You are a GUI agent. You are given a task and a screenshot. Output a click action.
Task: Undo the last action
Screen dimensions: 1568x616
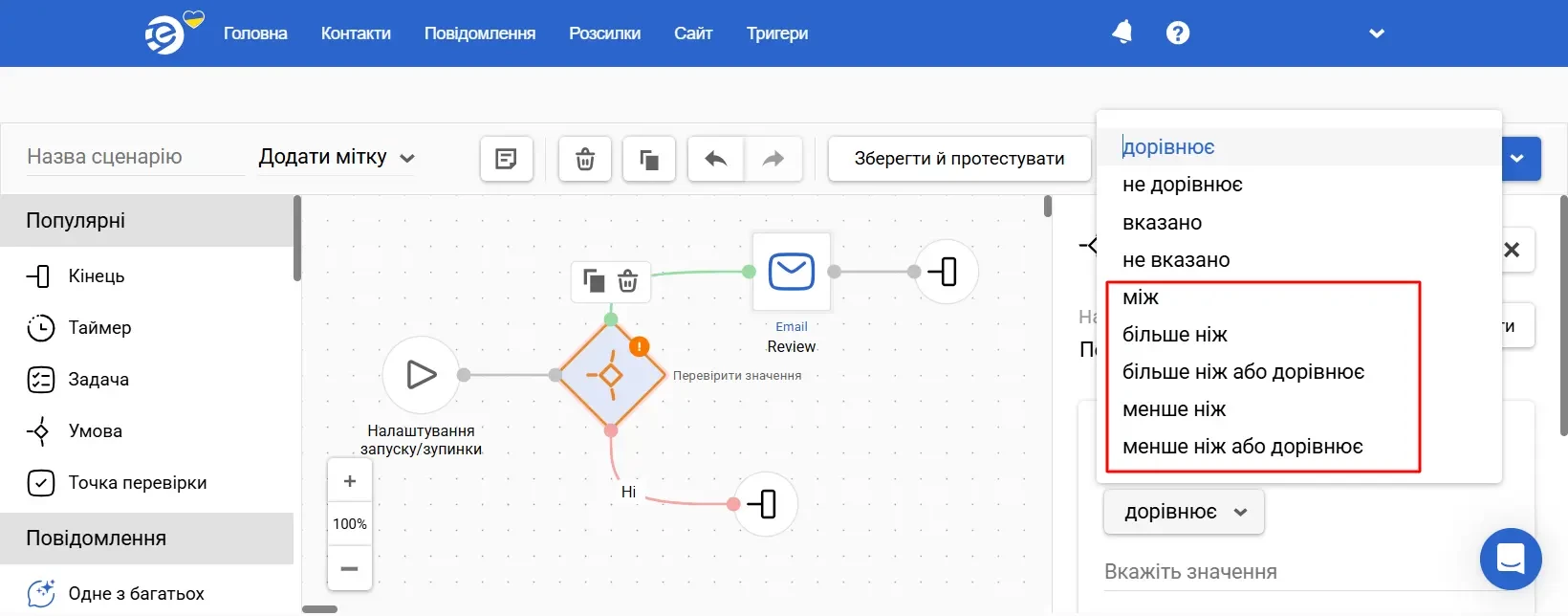pyautogui.click(x=716, y=159)
